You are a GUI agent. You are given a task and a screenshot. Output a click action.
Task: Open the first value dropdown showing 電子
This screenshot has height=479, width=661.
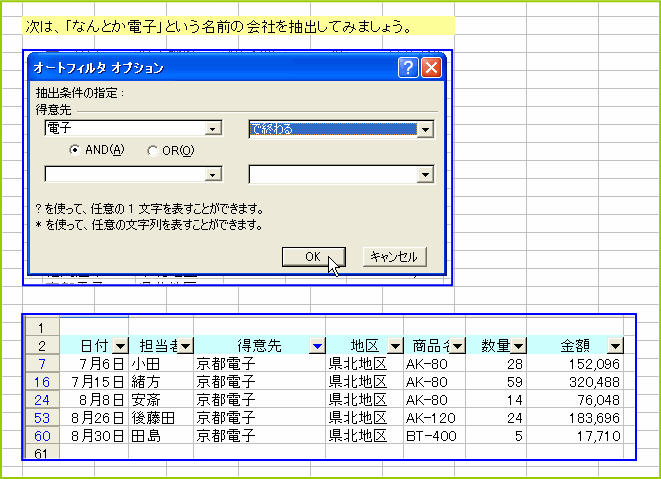click(213, 128)
